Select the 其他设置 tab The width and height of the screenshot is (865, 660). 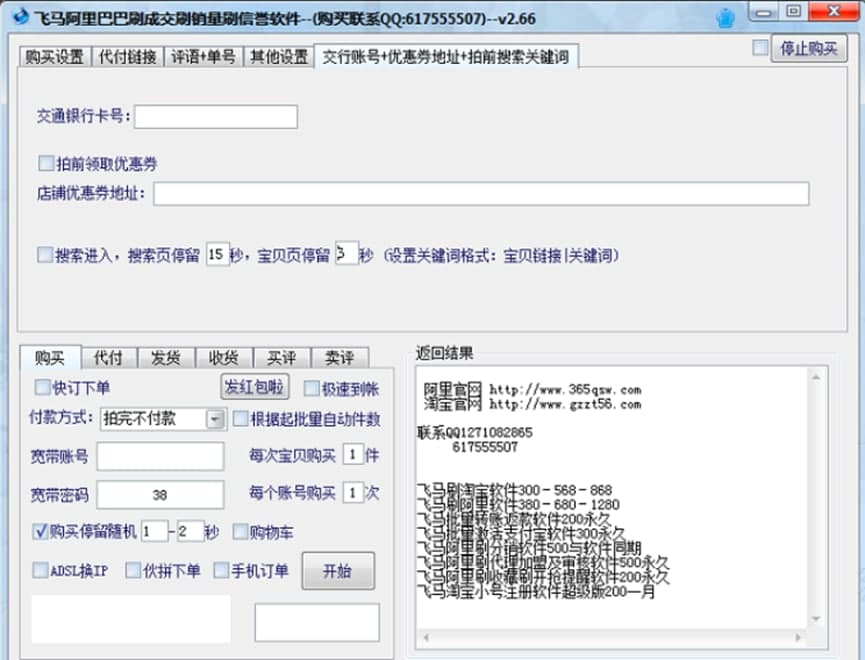279,56
